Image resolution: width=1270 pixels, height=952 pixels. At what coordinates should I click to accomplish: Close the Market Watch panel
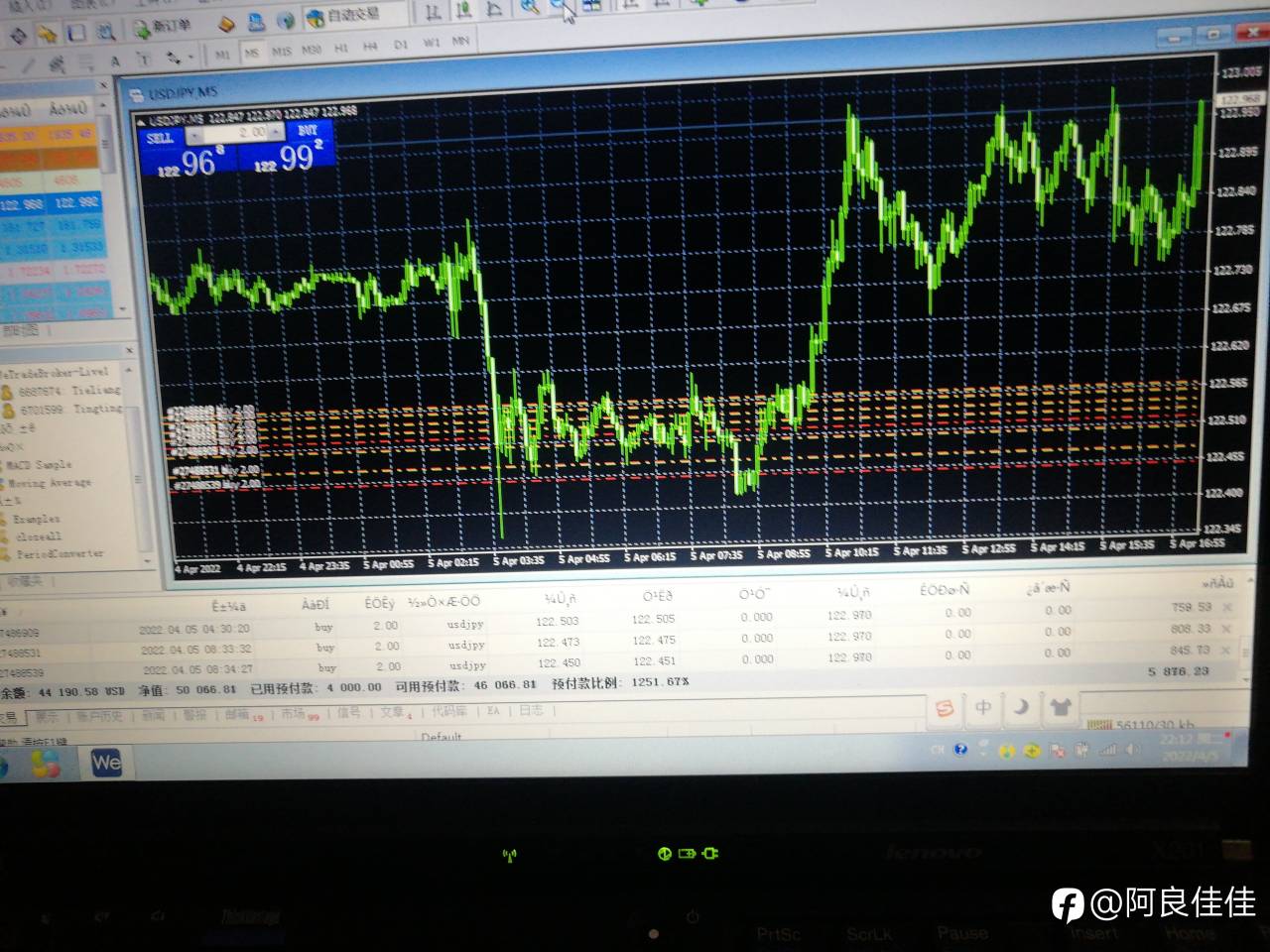click(103, 87)
